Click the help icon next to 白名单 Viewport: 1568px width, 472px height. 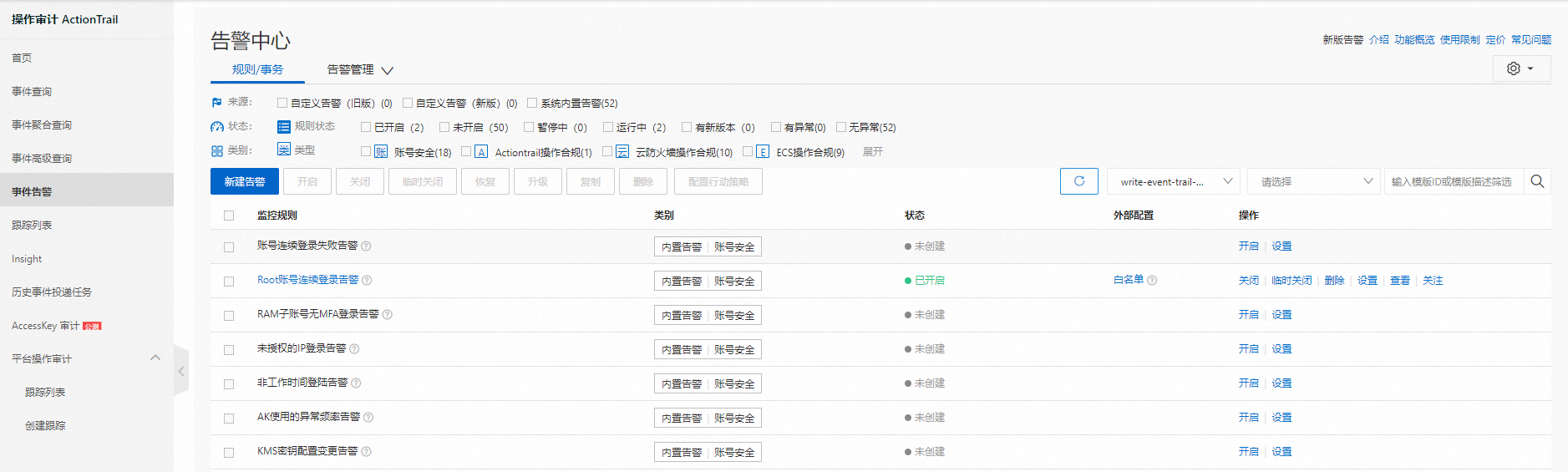[x=1152, y=280]
